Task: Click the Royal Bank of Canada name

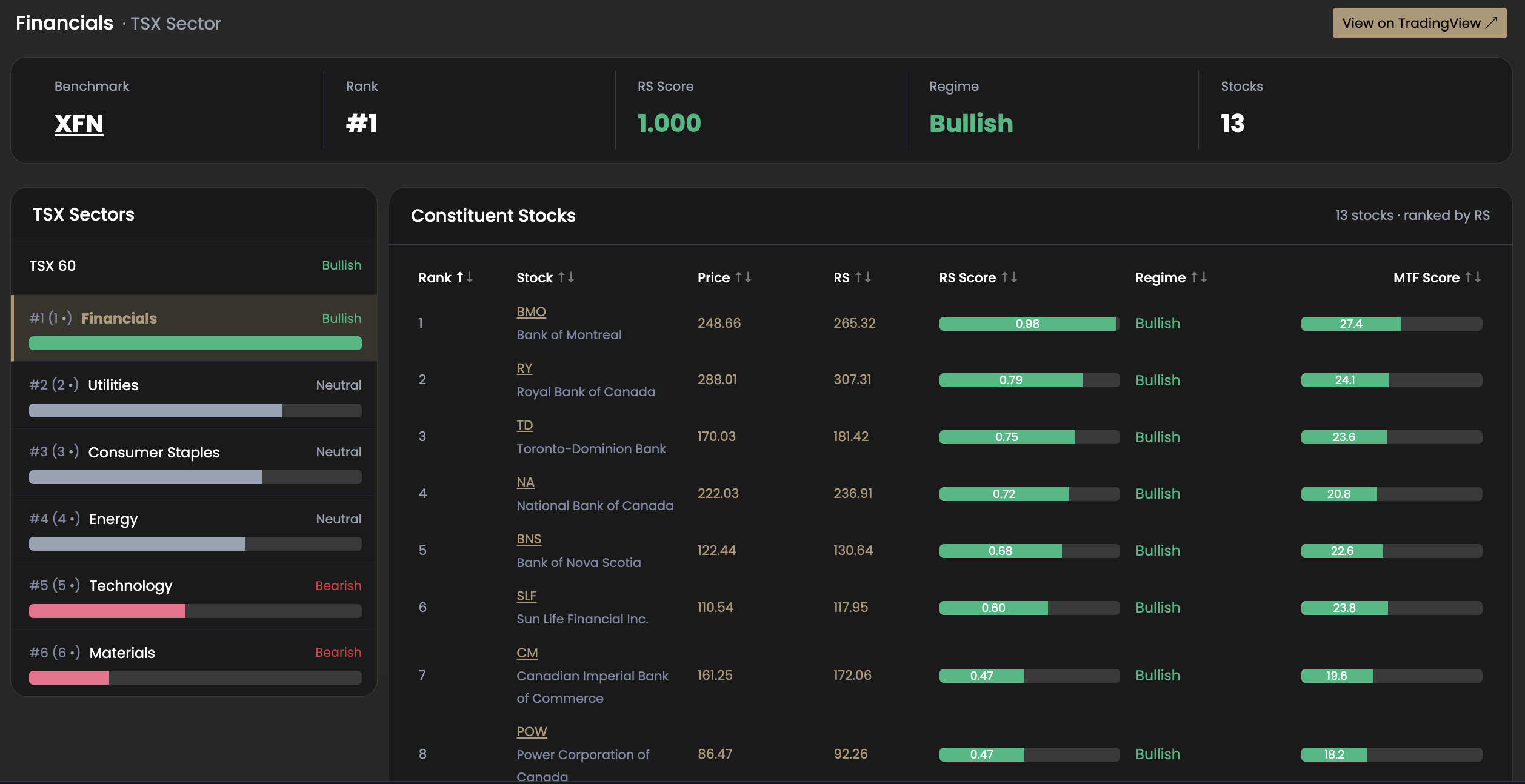Action: pos(586,392)
